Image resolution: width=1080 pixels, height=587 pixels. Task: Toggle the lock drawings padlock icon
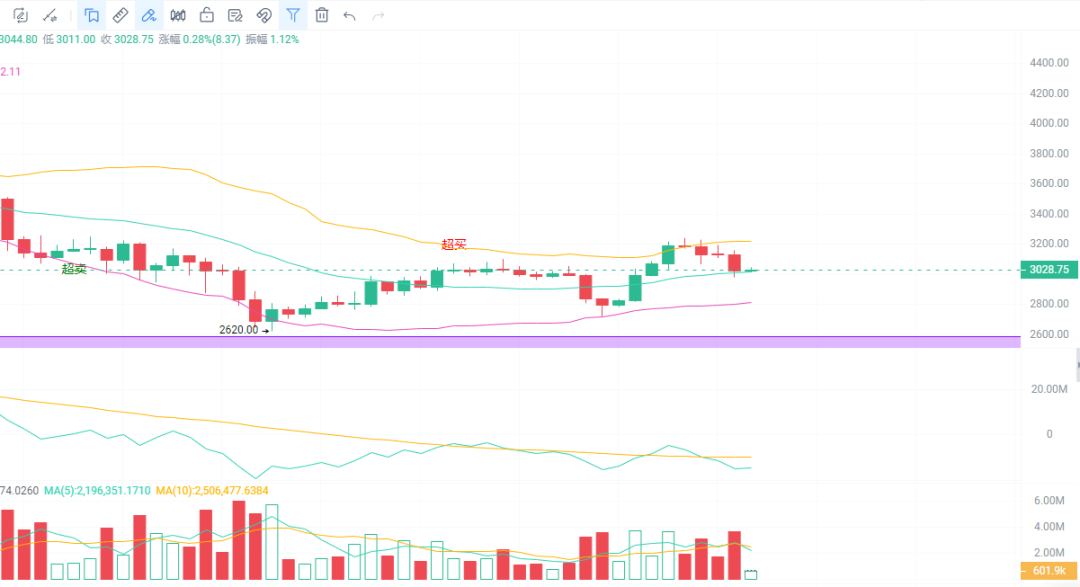click(206, 15)
